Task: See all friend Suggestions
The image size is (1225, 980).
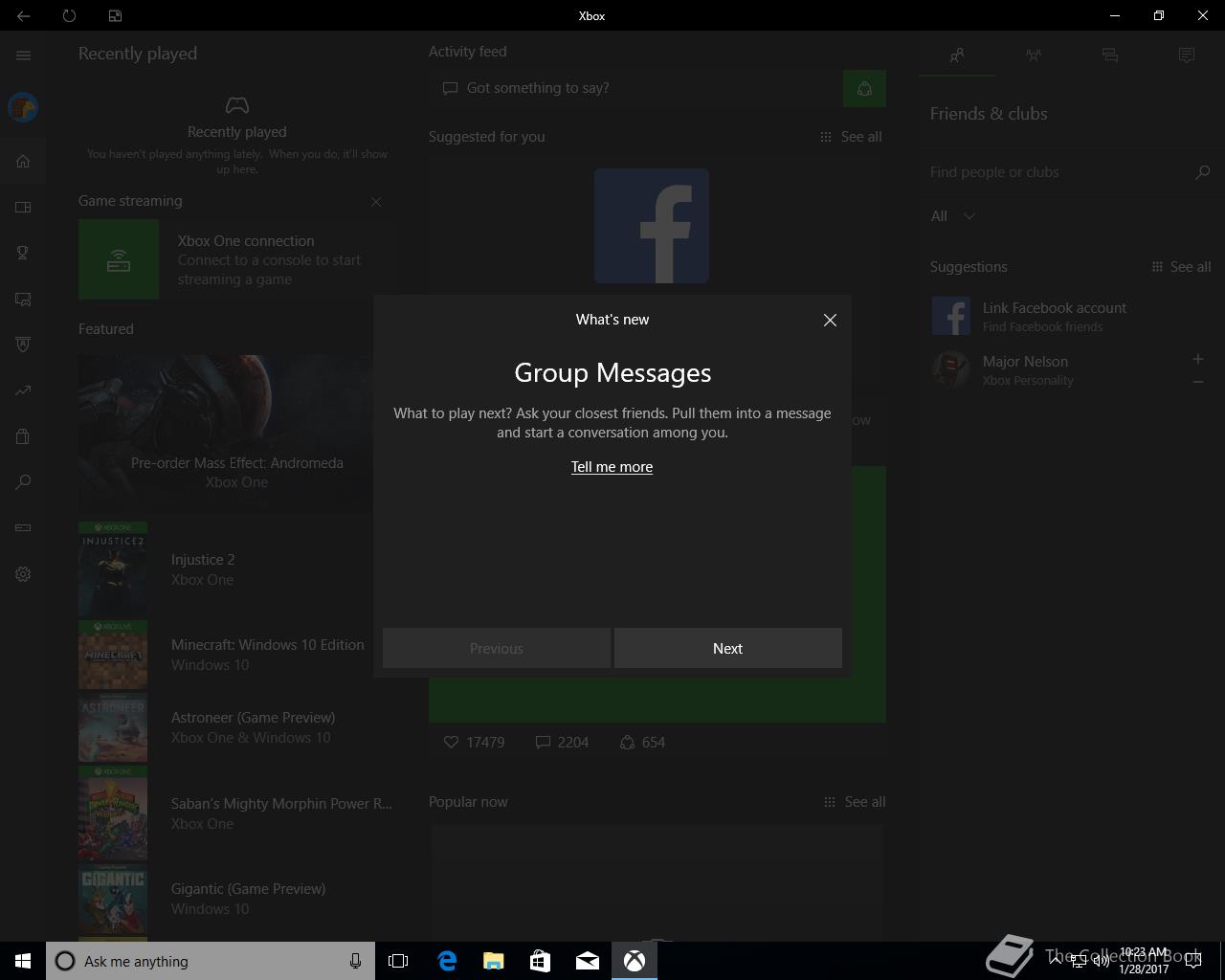Action: [1181, 267]
